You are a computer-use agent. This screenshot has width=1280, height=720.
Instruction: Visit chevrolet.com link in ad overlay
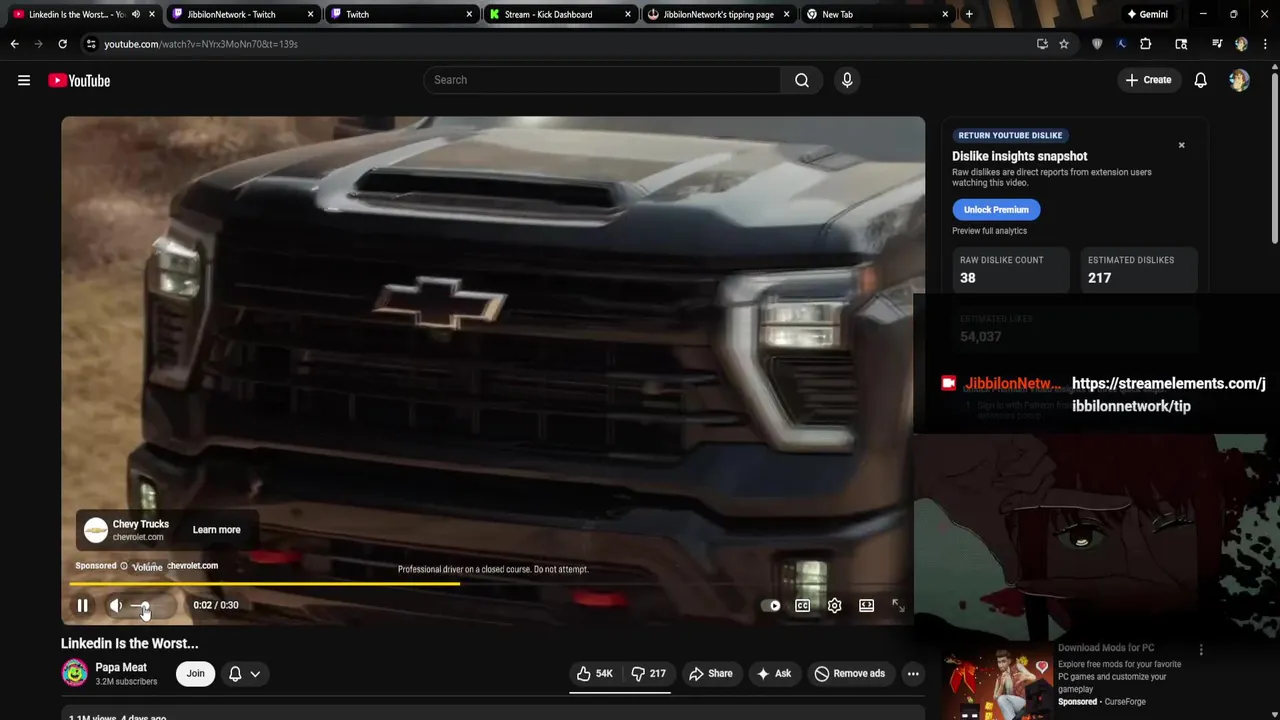click(192, 566)
